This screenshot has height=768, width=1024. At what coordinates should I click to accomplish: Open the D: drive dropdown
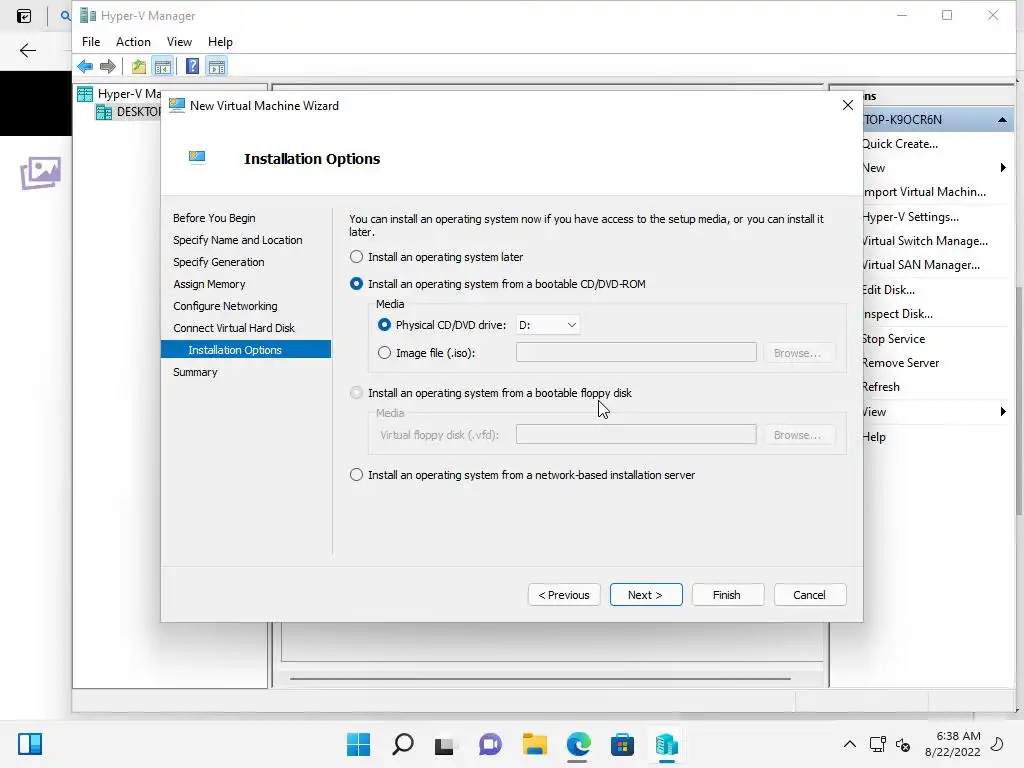[547, 325]
